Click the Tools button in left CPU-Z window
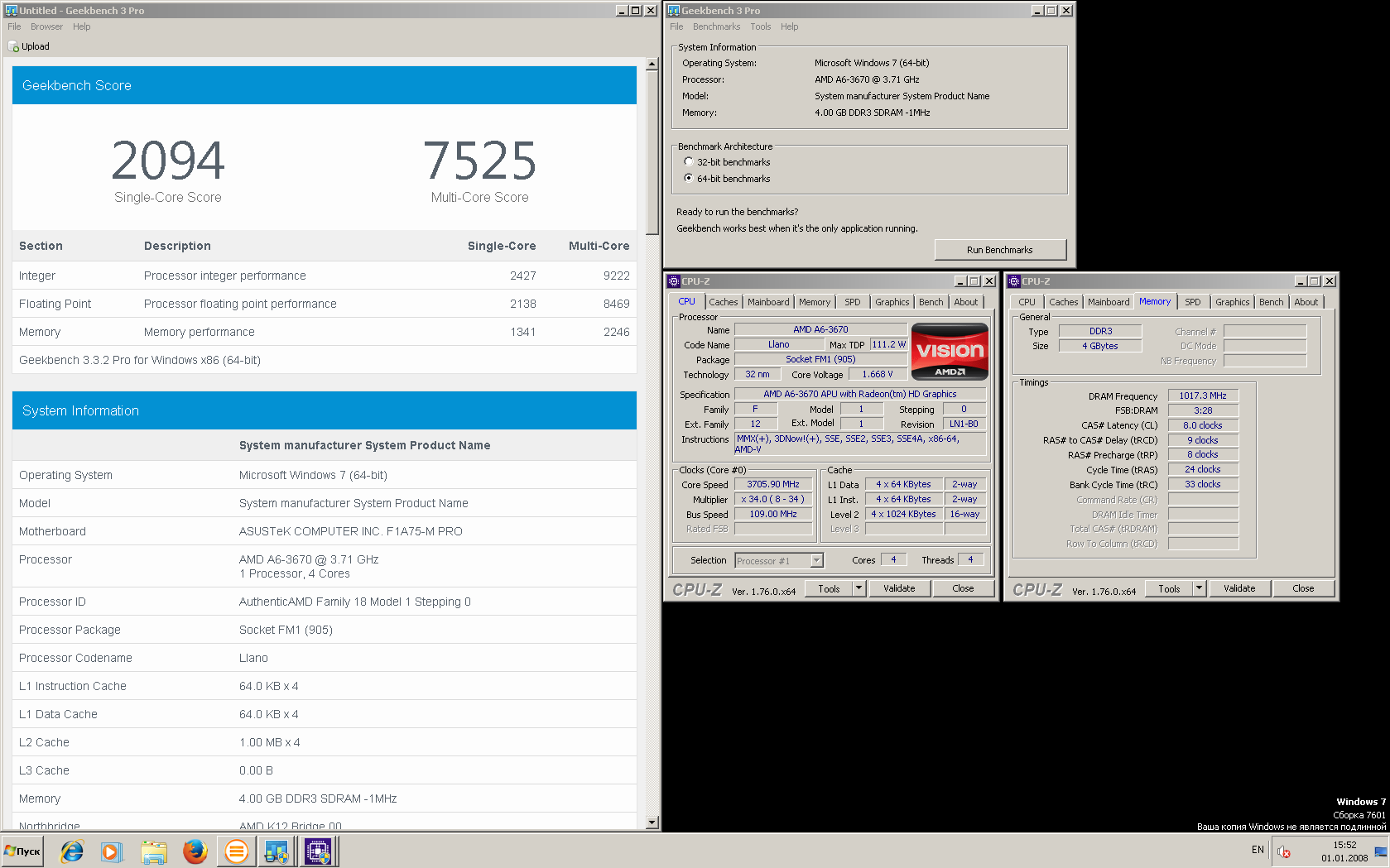The width and height of the screenshot is (1390, 868). point(829,588)
